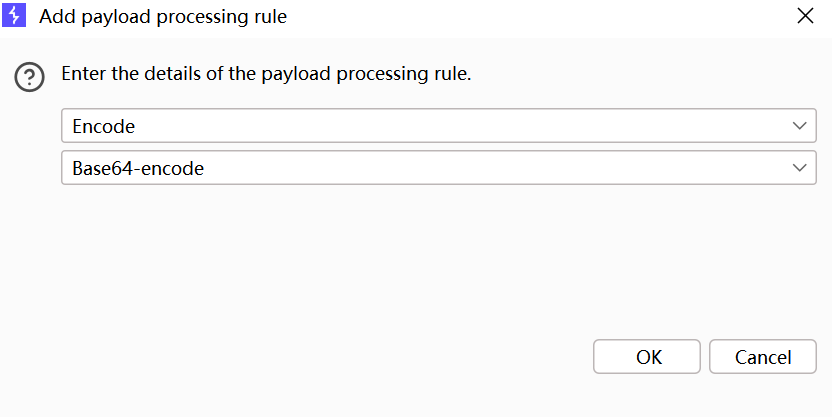Open help via the question mark icon
The width and height of the screenshot is (832, 417).
pos(29,77)
